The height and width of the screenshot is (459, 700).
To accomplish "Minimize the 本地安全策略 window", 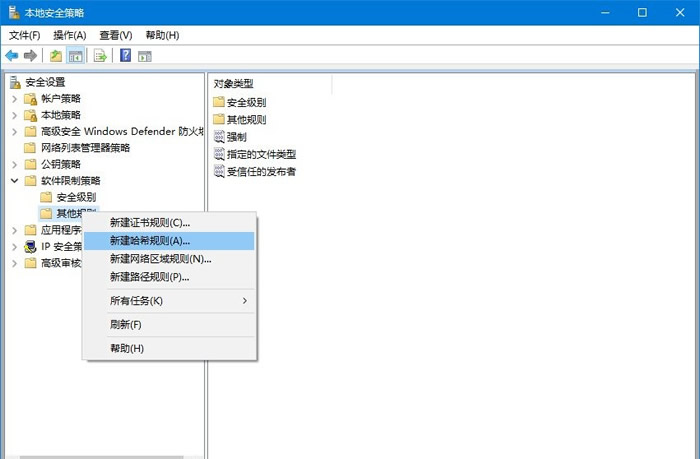I will pos(605,13).
